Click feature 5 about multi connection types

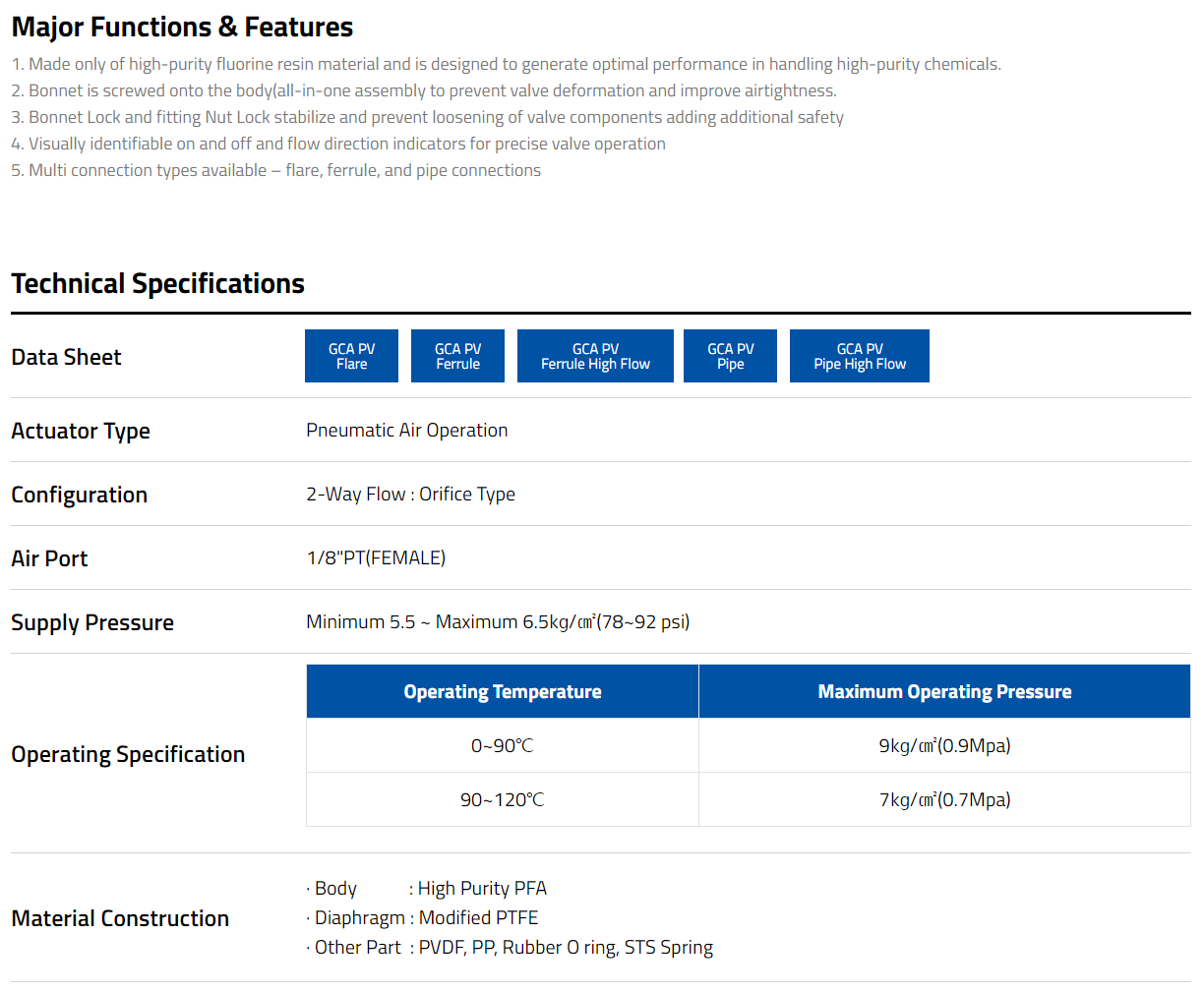(275, 170)
